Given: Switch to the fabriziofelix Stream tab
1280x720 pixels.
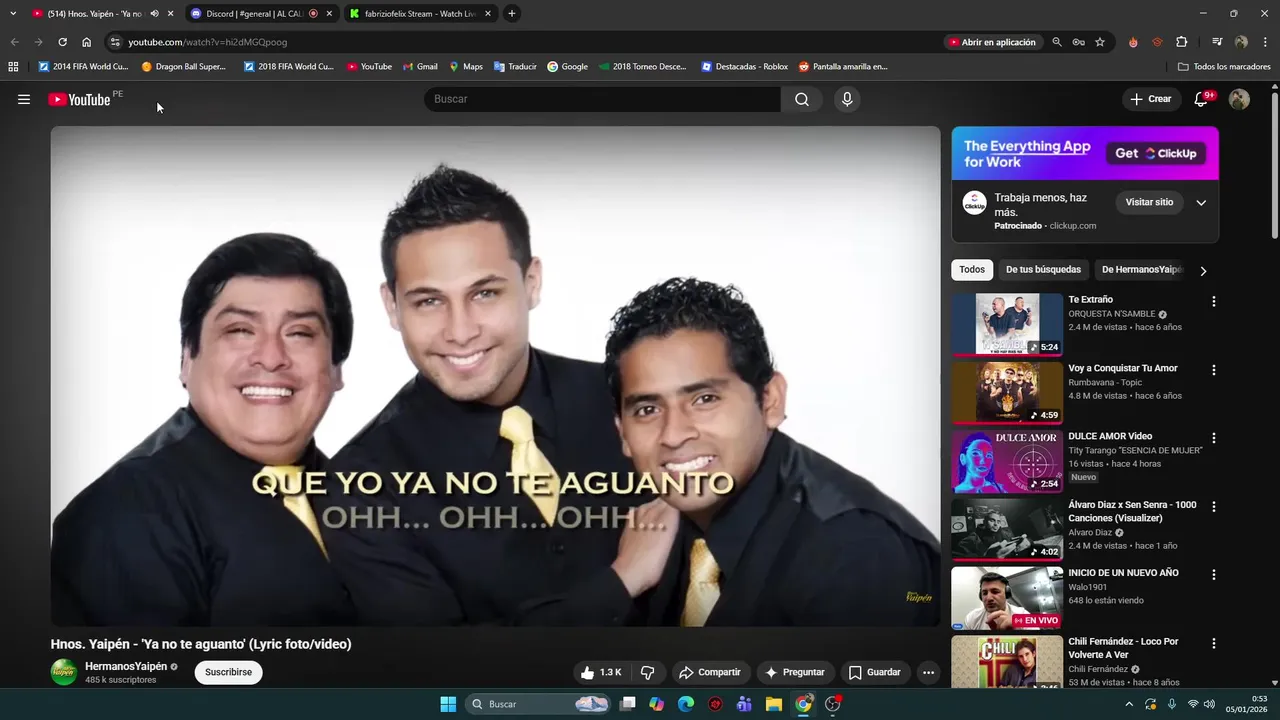Looking at the screenshot, I should pyautogui.click(x=420, y=13).
